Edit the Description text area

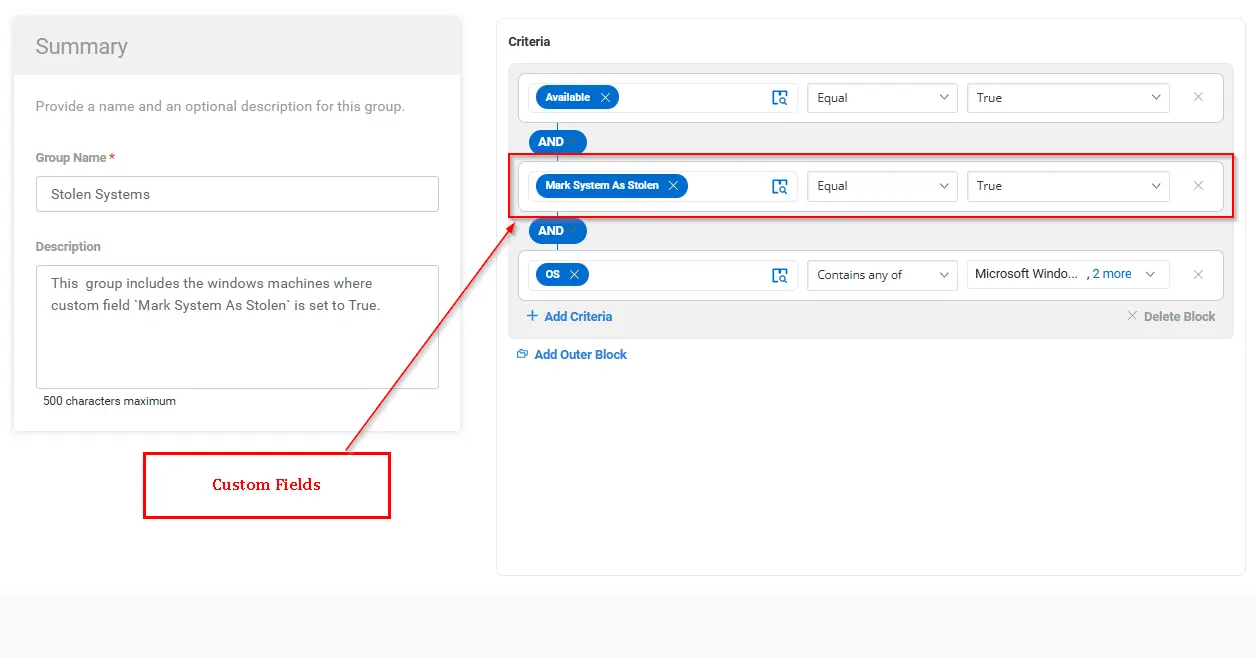click(x=237, y=326)
